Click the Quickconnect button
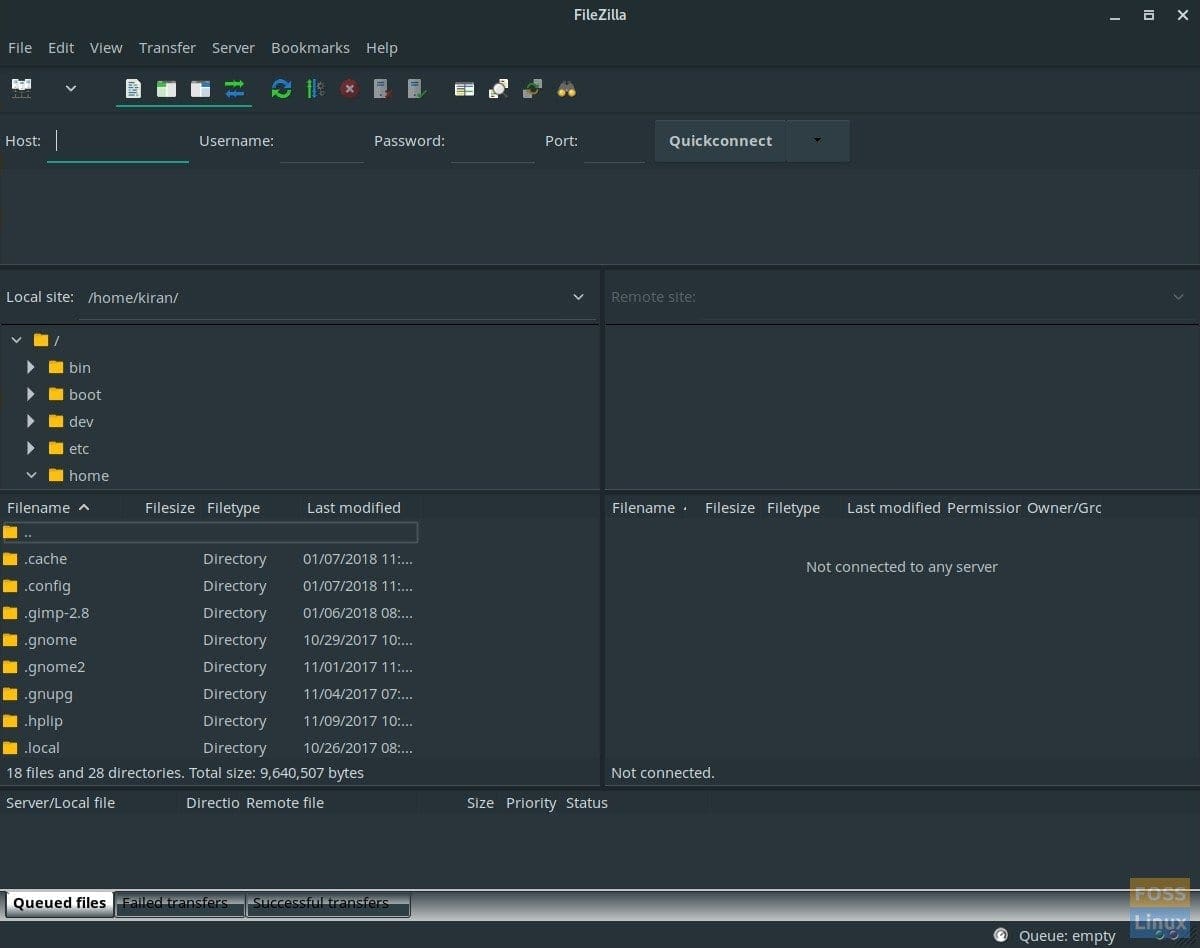Image resolution: width=1200 pixels, height=948 pixels. (720, 141)
